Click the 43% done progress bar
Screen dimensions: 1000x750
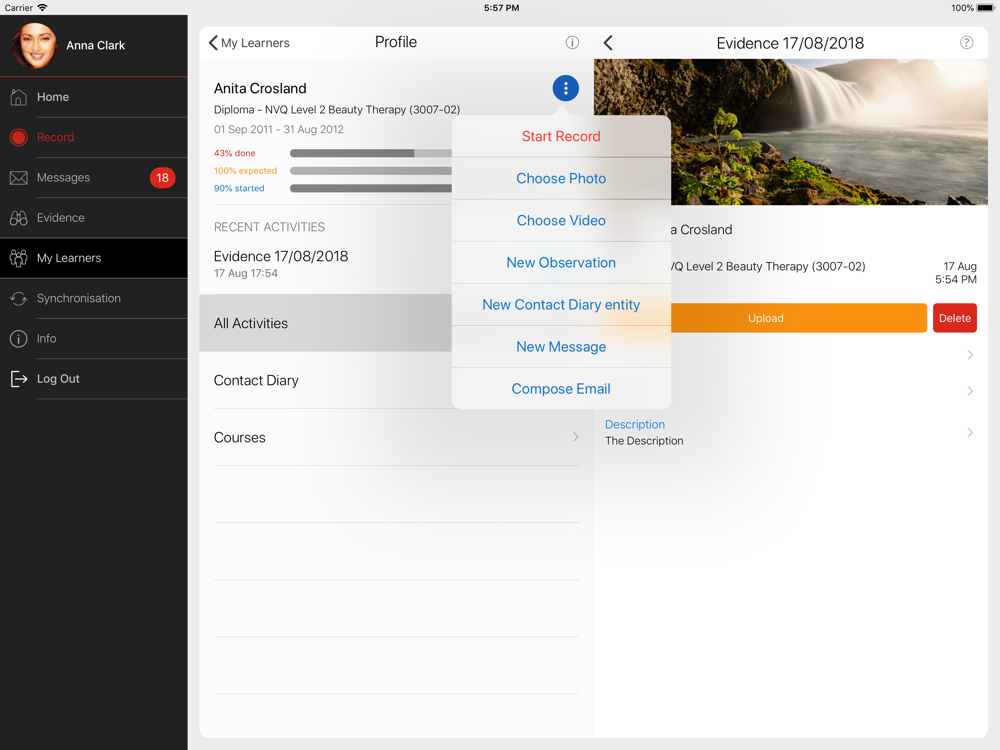[371, 153]
